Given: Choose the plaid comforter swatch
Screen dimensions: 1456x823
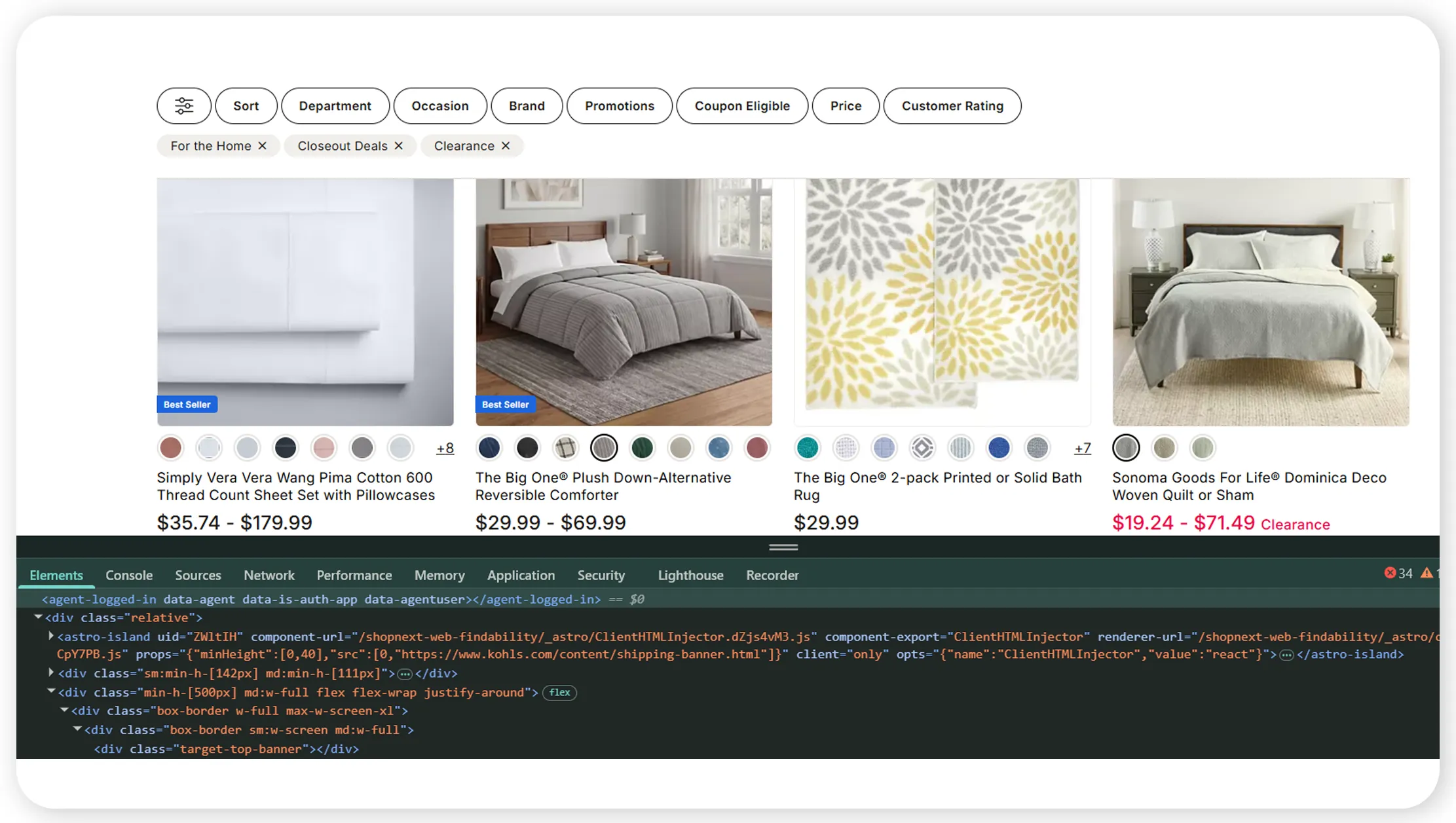Looking at the screenshot, I should point(566,448).
